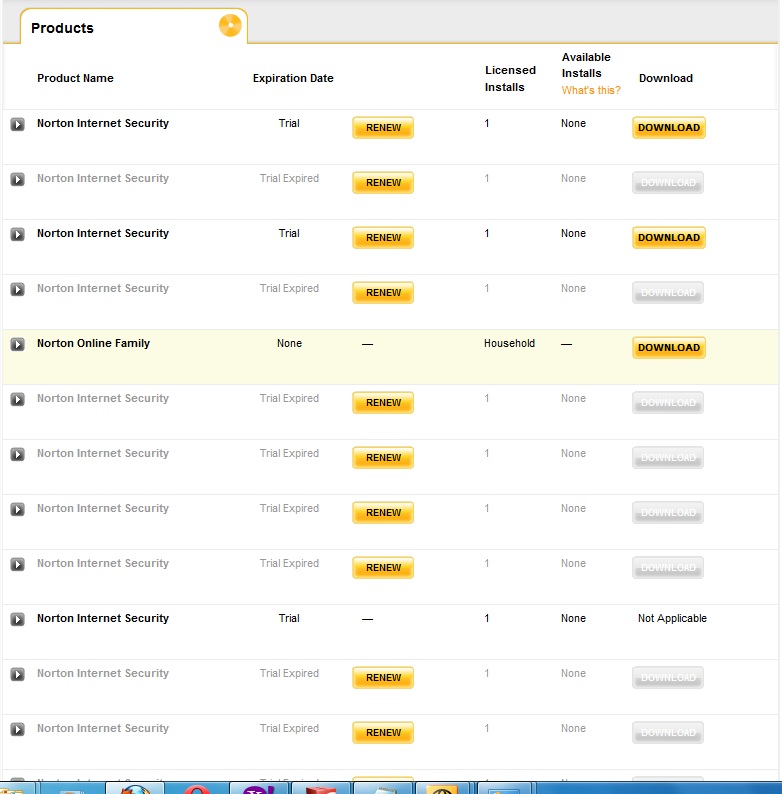Viewport: 782px width, 794px height.
Task: Download the topmost Norton Internet Security trial
Action: pos(669,128)
